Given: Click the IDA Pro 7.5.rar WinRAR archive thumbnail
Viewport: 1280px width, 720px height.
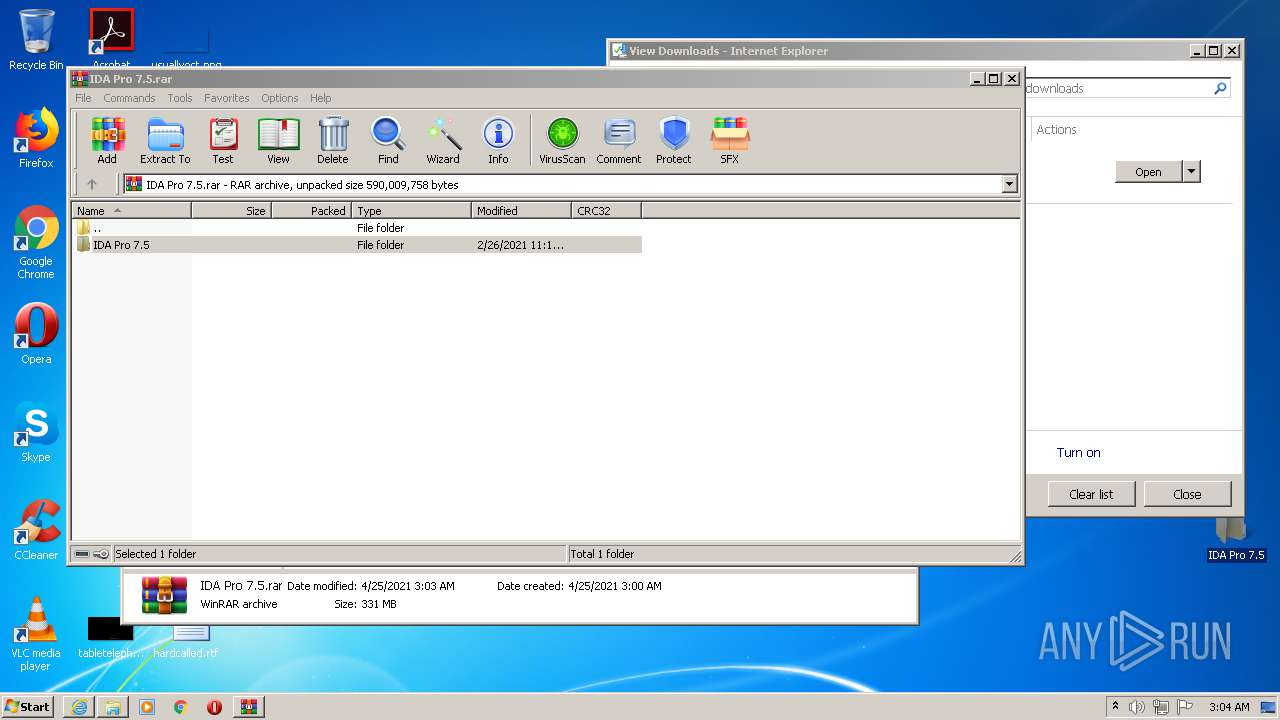Looking at the screenshot, I should click(x=164, y=594).
